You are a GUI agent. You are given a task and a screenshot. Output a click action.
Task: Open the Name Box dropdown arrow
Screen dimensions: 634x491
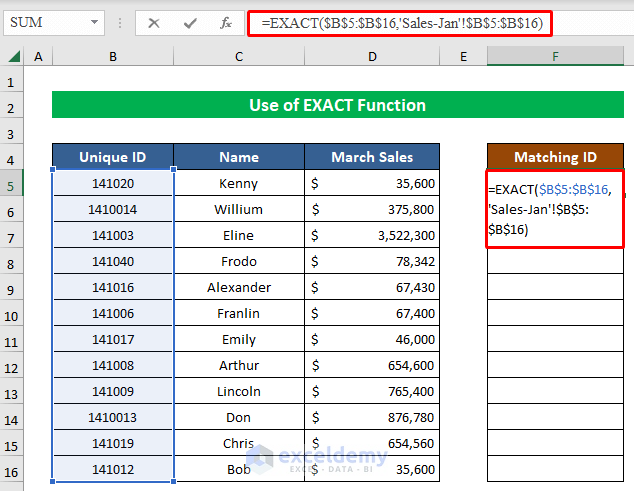click(x=94, y=23)
